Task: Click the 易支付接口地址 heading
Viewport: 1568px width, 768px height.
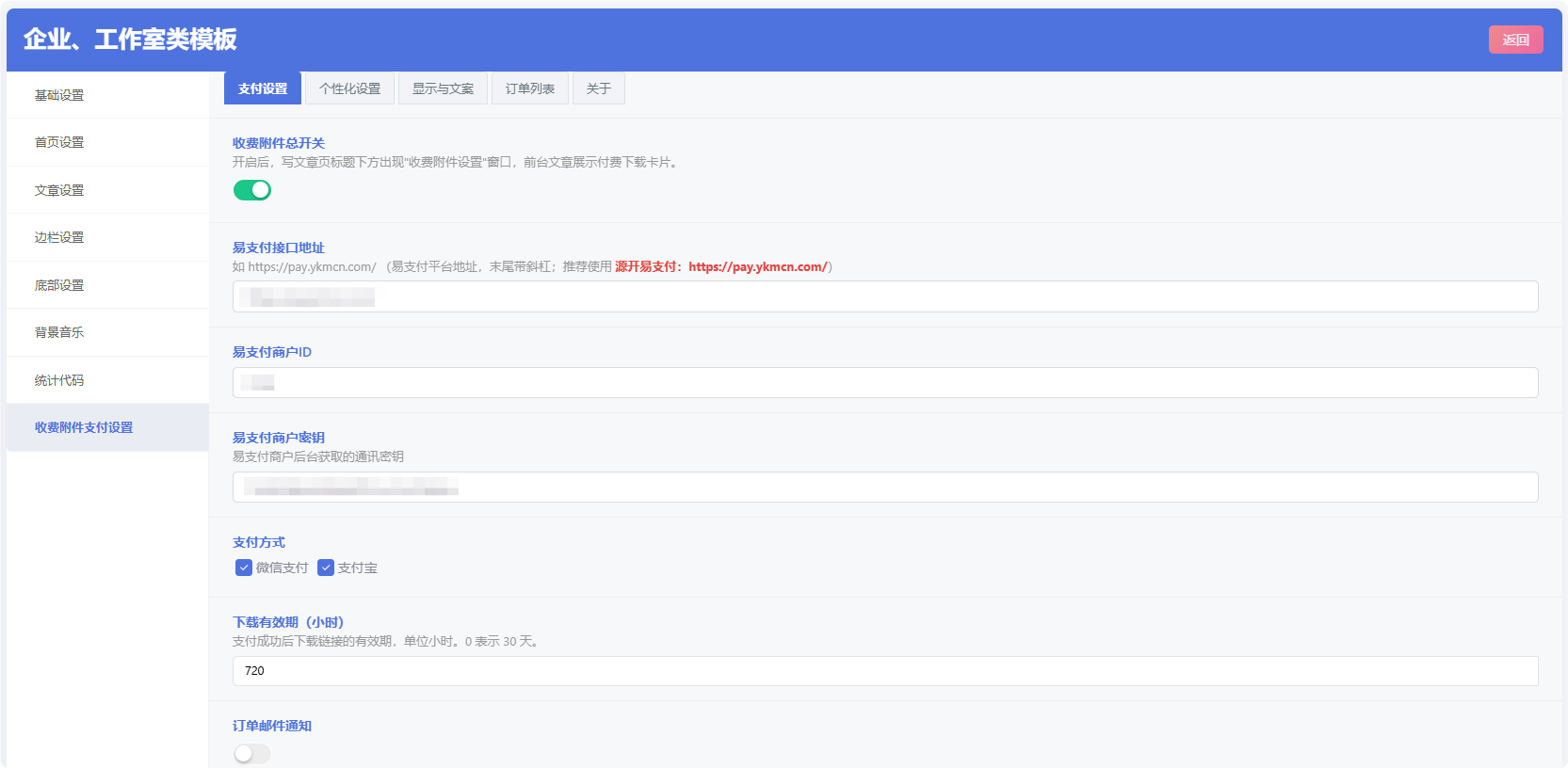Action: point(279,248)
